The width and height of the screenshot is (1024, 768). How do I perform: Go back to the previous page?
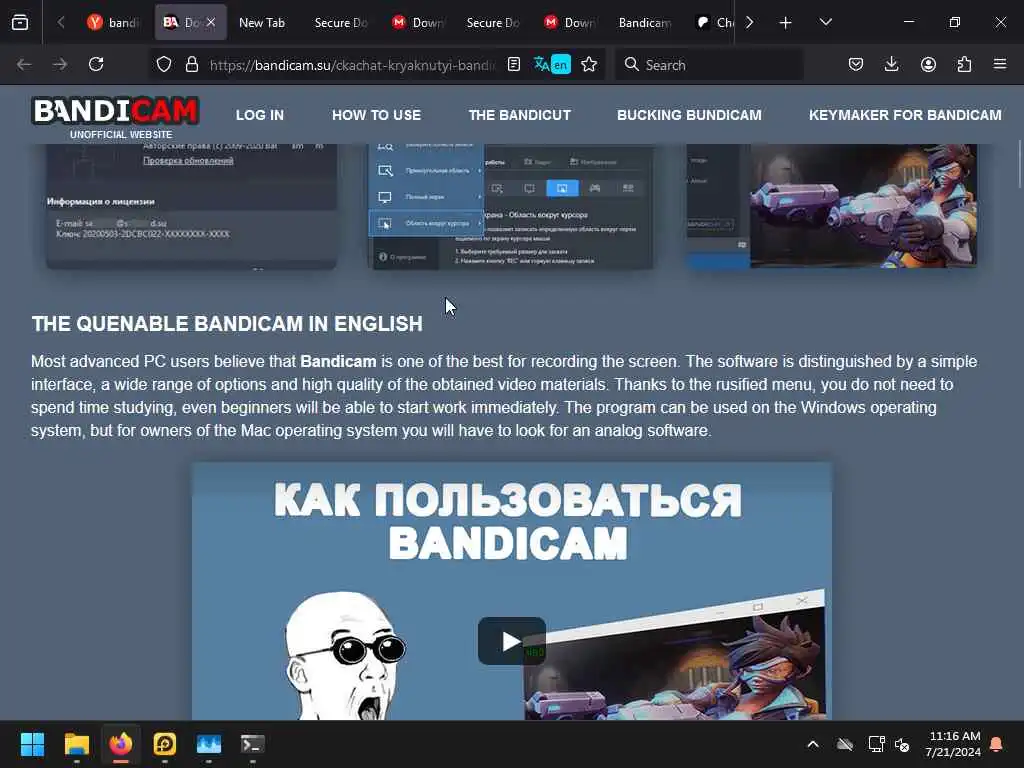tap(24, 64)
